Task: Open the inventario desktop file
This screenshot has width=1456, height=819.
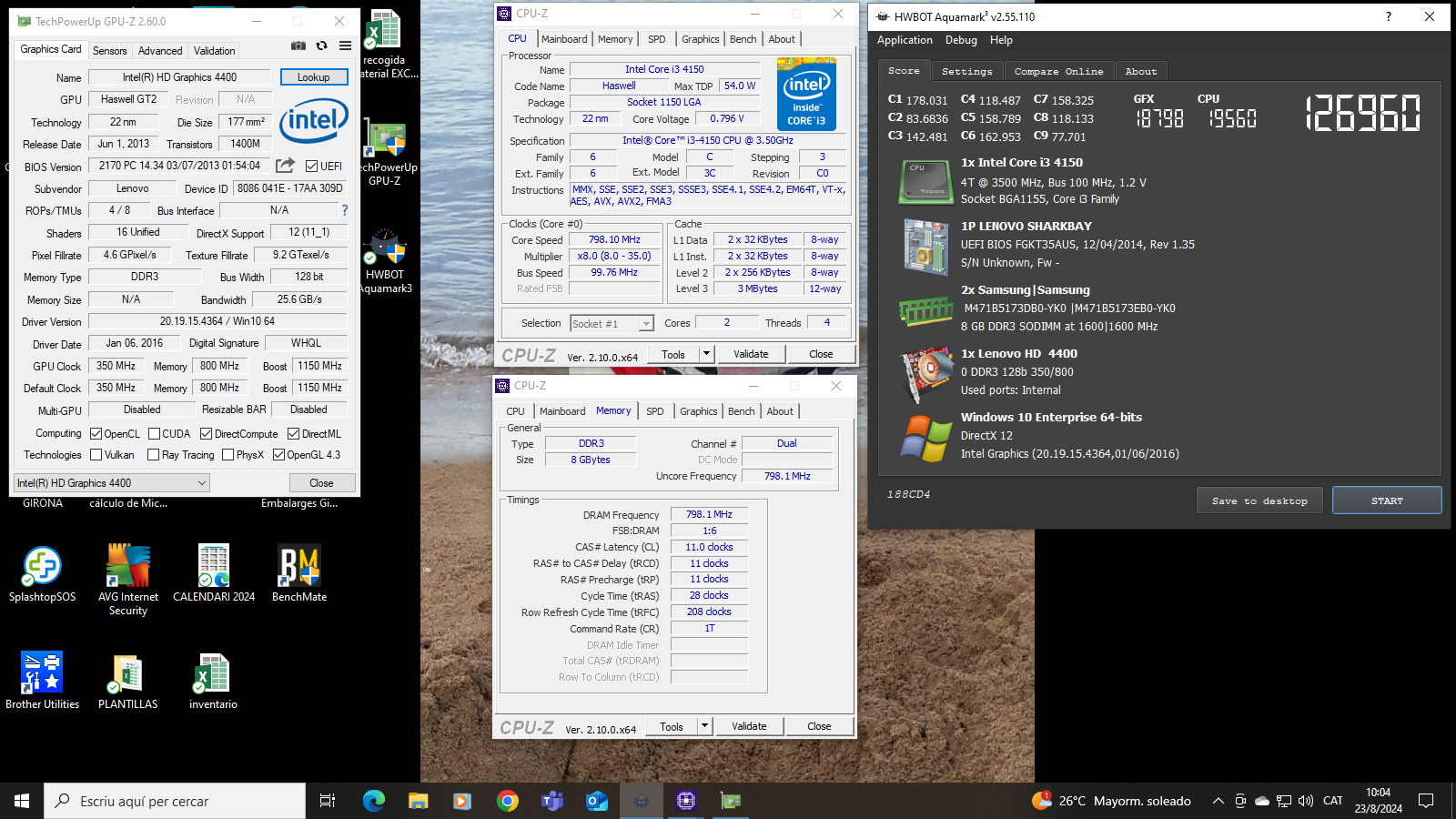Action: [214, 681]
